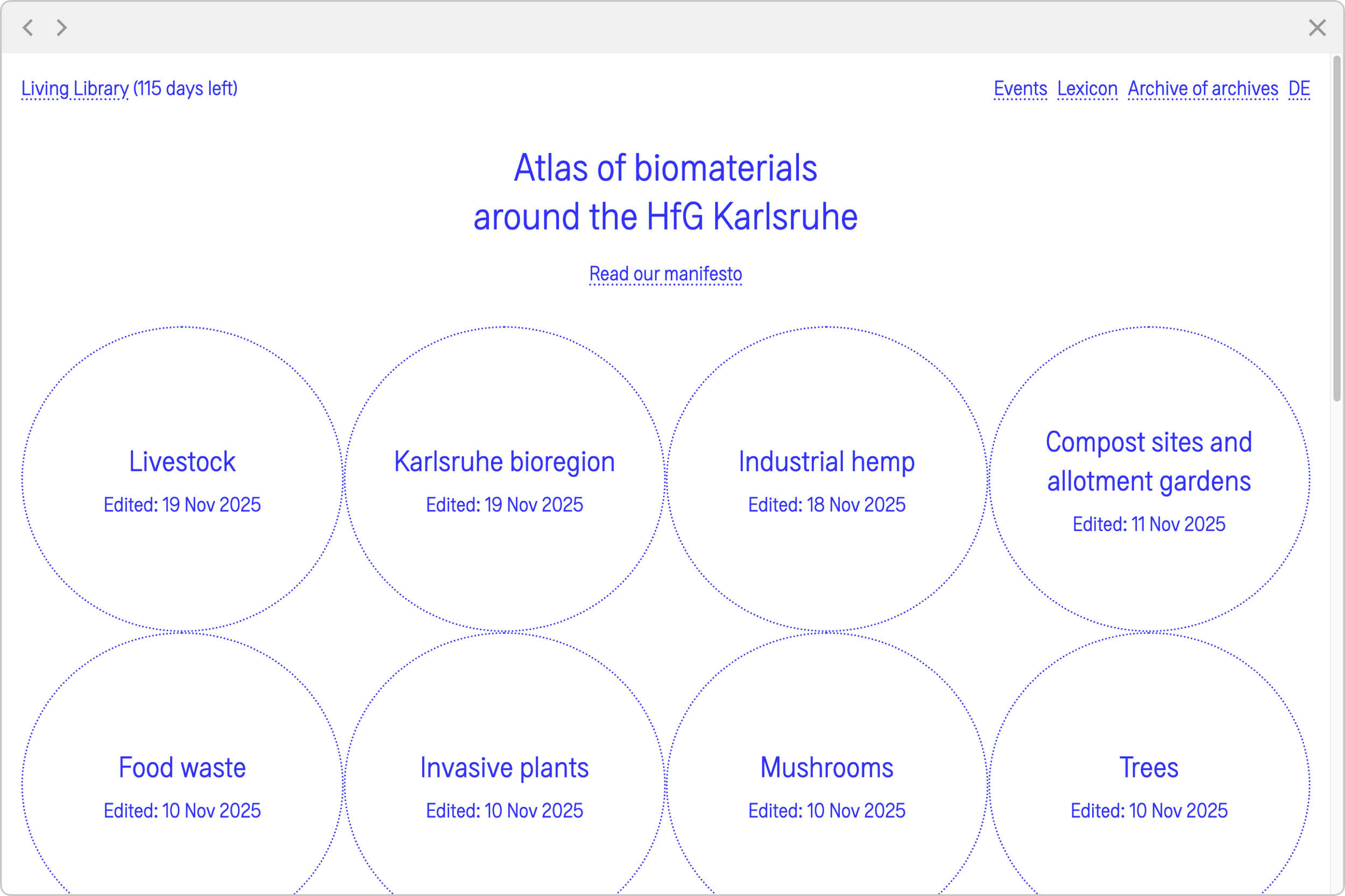Switch language to DE
The width and height of the screenshot is (1345, 896).
1299,89
